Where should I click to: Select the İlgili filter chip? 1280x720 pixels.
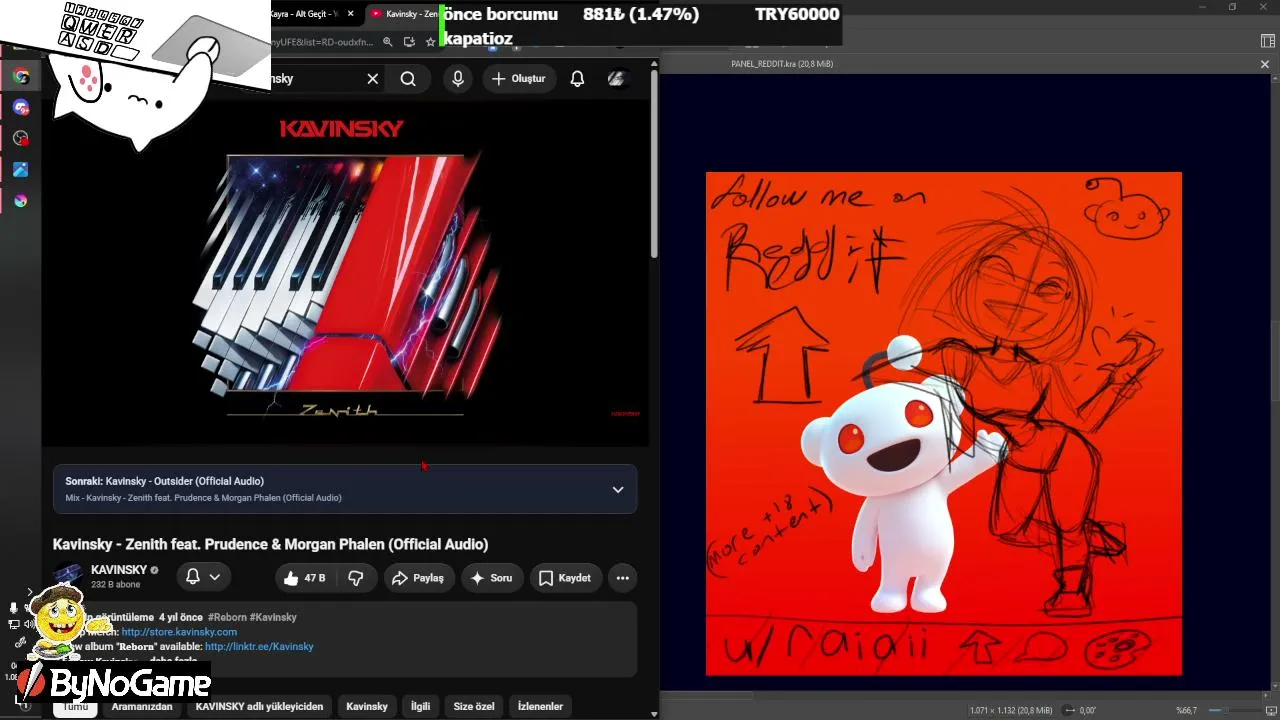420,706
